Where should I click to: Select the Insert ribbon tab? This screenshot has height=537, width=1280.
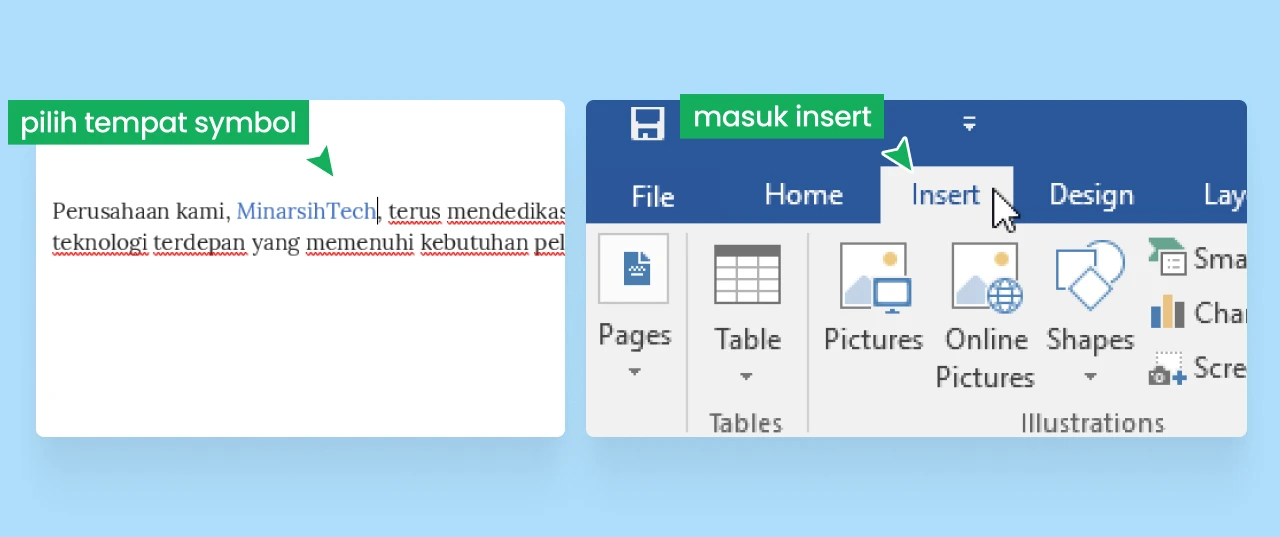click(x=945, y=194)
